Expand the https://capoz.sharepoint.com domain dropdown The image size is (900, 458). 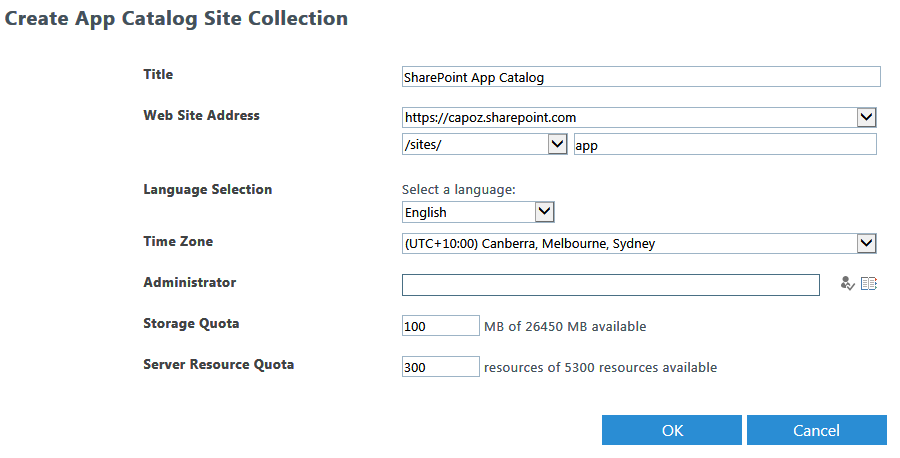click(x=866, y=118)
